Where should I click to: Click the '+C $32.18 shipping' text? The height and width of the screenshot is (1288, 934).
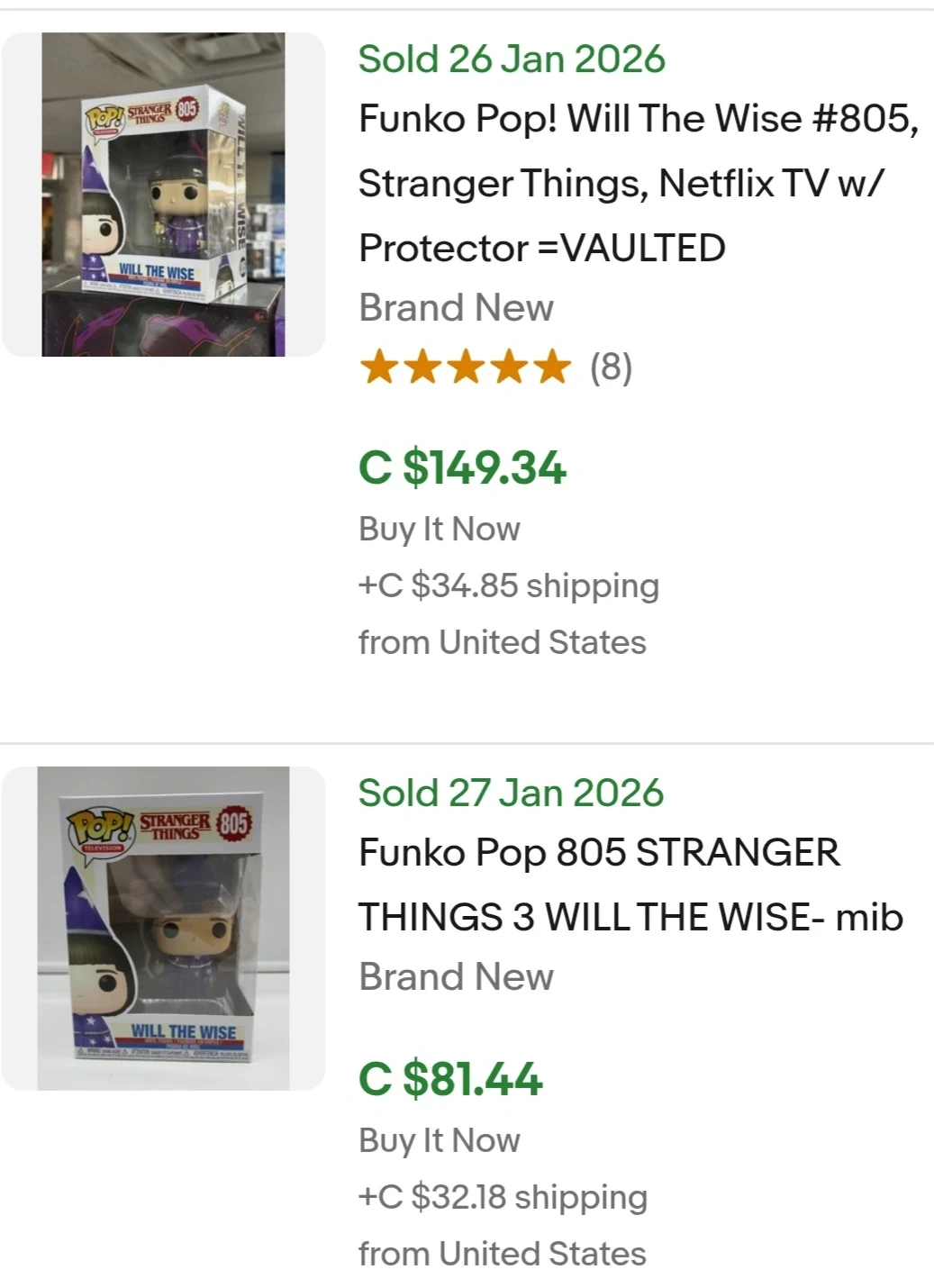(x=503, y=1197)
